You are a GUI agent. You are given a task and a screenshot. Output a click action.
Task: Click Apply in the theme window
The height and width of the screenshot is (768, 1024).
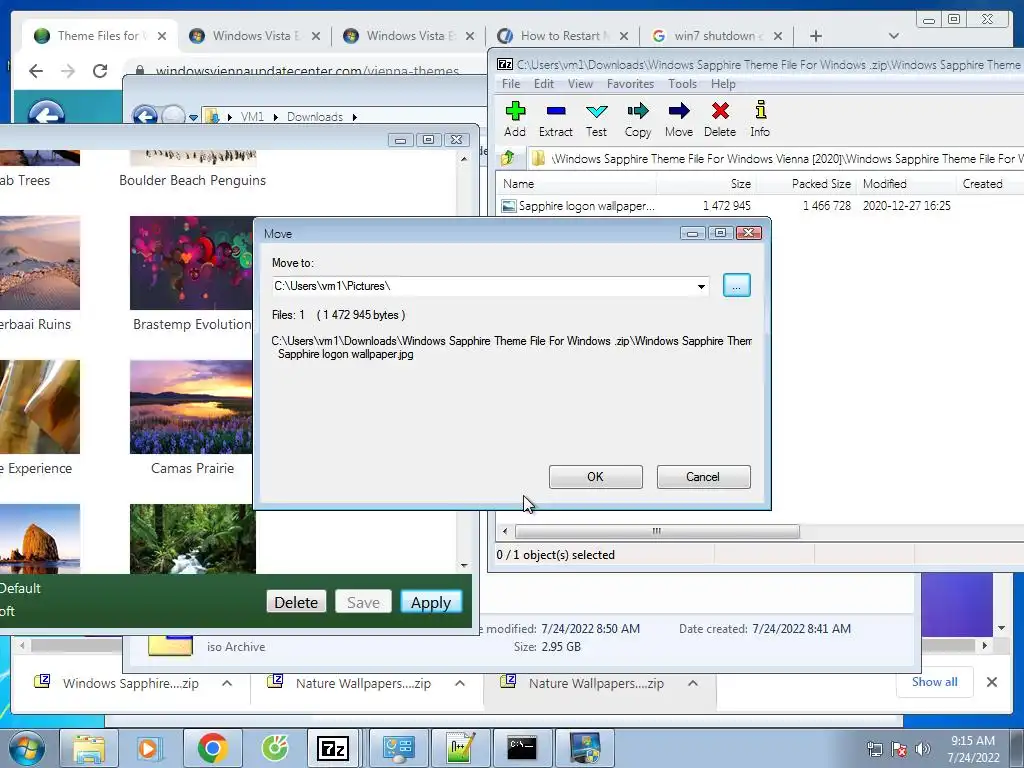point(431,602)
